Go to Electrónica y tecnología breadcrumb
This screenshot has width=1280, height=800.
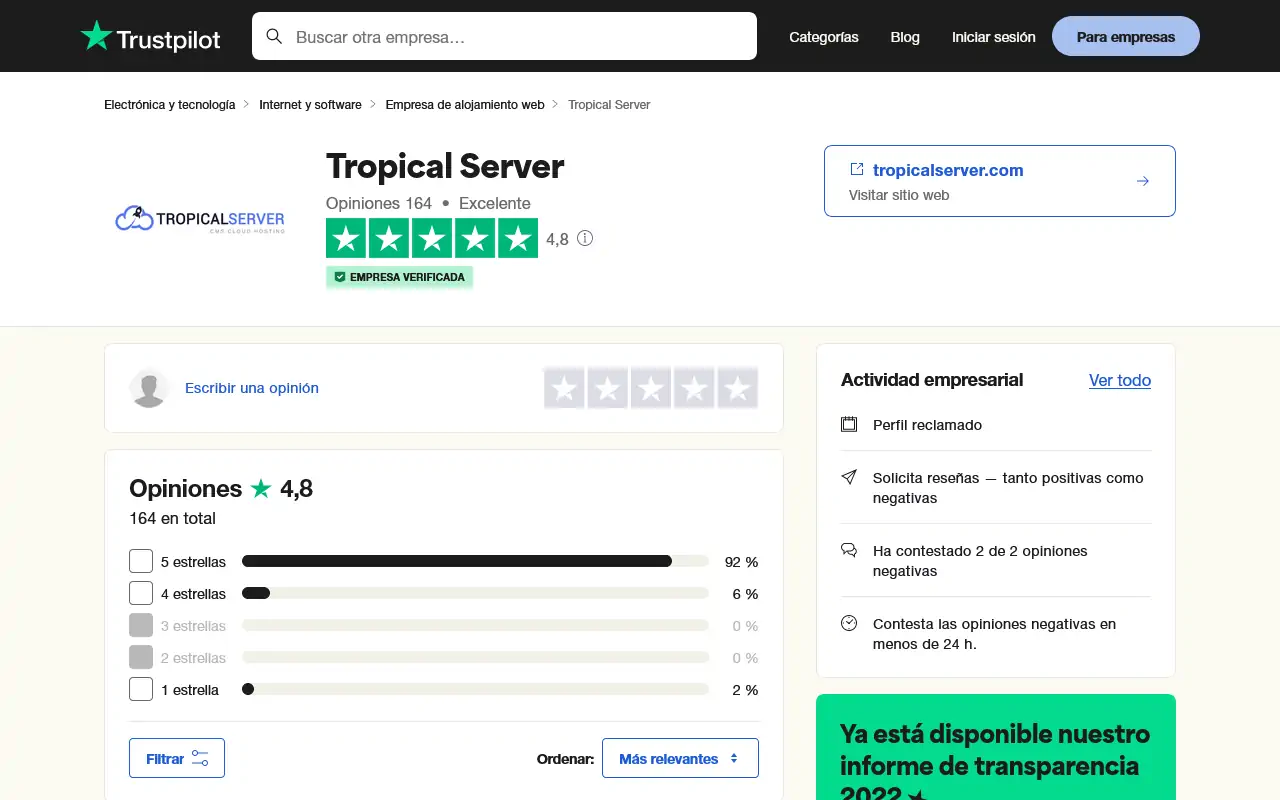170,104
